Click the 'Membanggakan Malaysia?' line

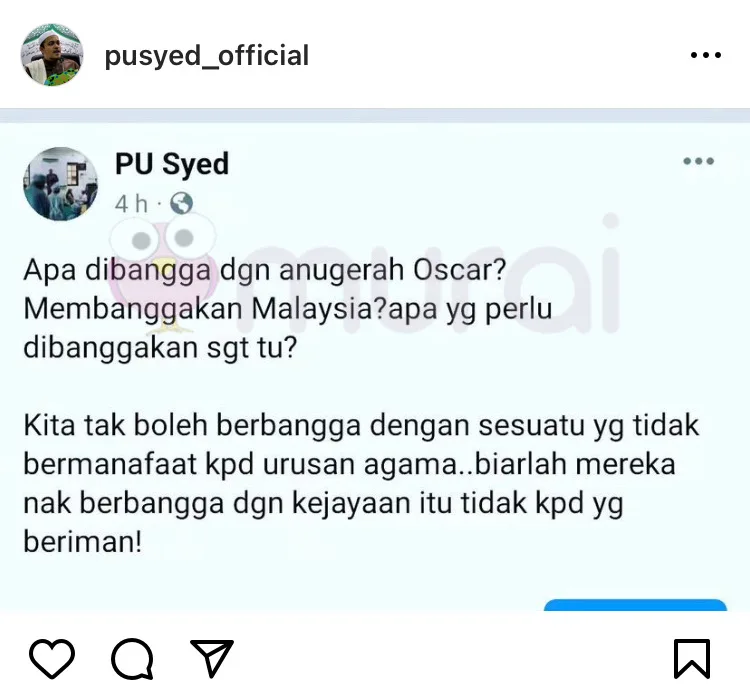[205, 309]
